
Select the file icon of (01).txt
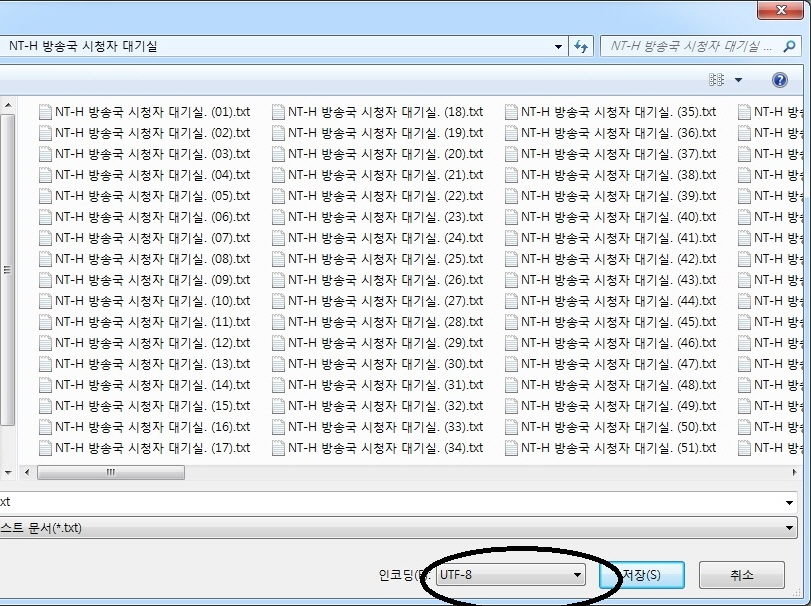click(45, 112)
